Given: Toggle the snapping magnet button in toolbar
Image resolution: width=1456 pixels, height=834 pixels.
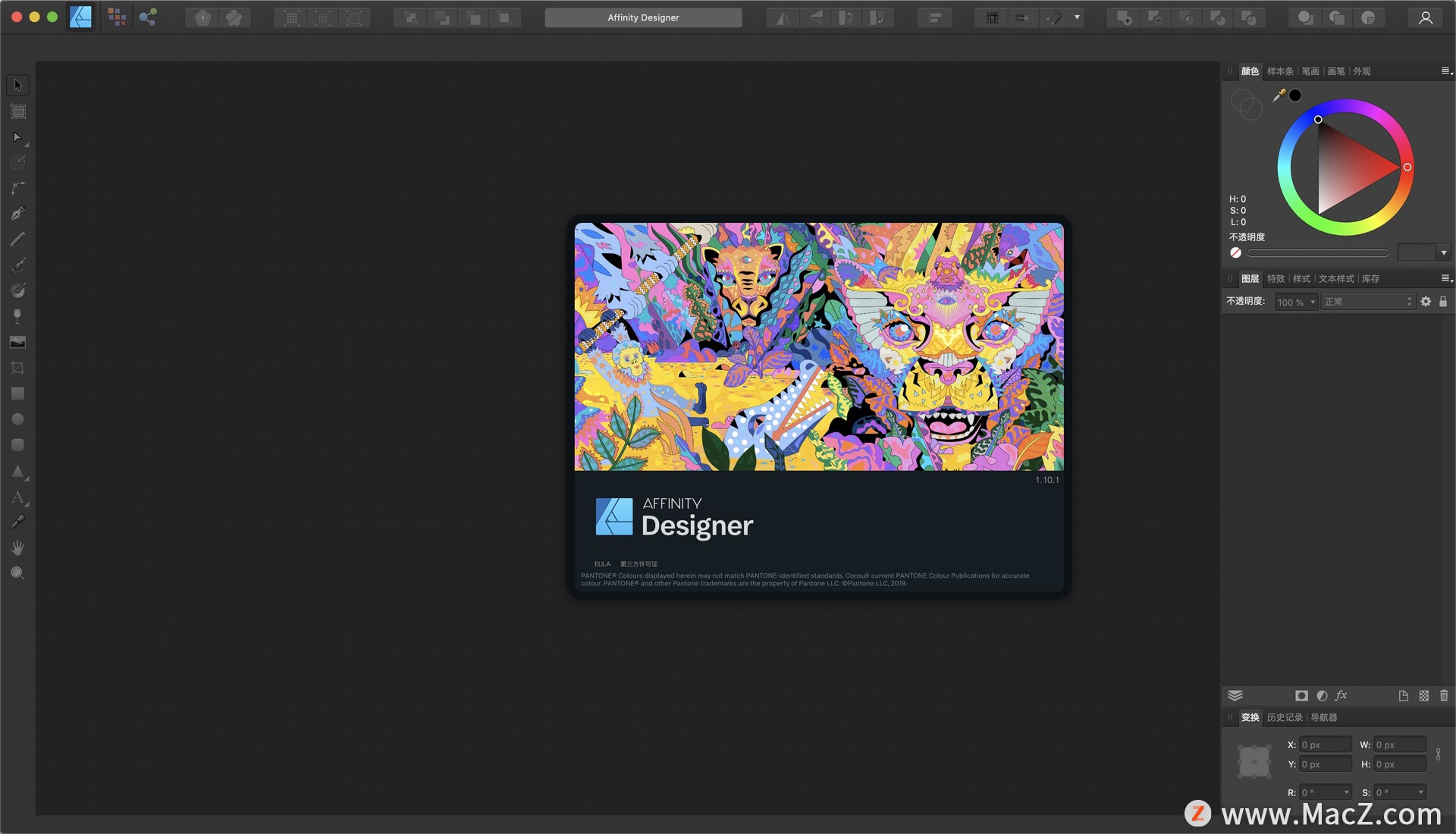Looking at the screenshot, I should click(x=1054, y=17).
